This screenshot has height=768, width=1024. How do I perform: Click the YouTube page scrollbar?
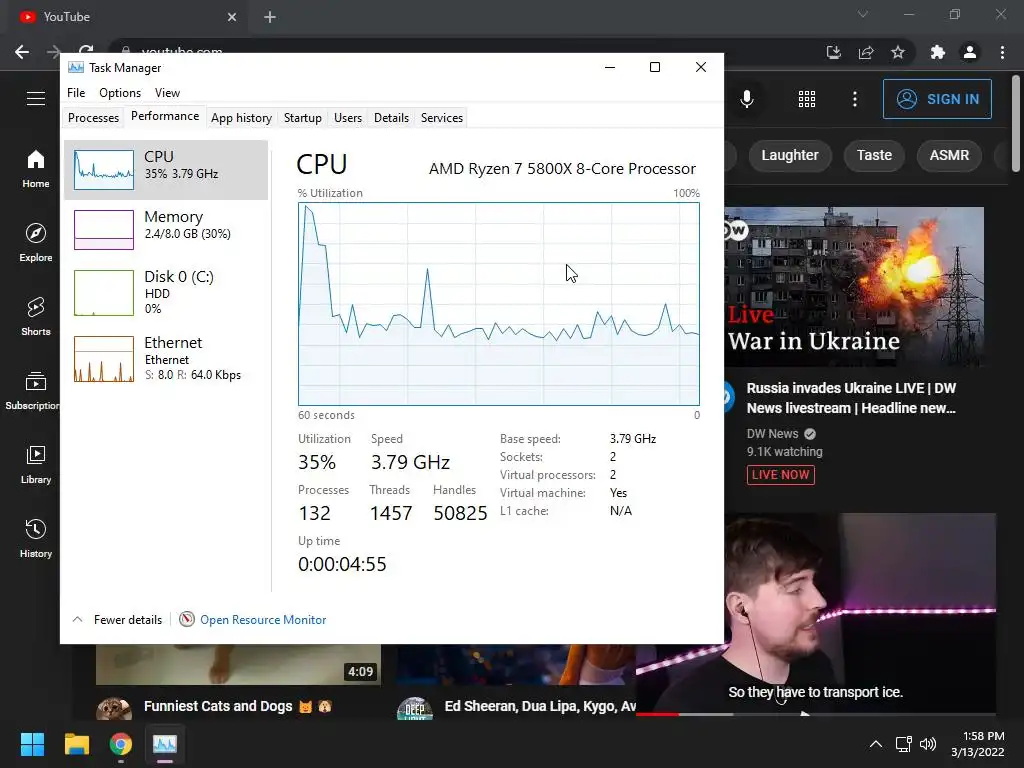[x=1016, y=124]
